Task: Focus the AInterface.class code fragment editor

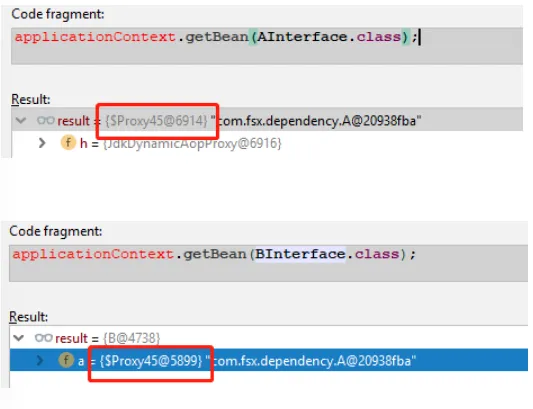Action: [x=267, y=46]
